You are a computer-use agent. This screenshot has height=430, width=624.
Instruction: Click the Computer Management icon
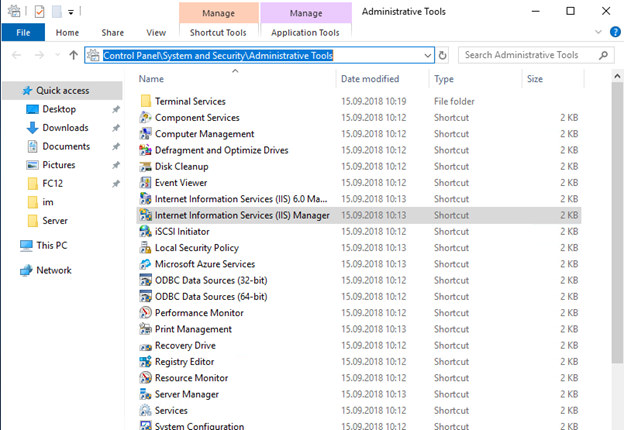pyautogui.click(x=146, y=134)
